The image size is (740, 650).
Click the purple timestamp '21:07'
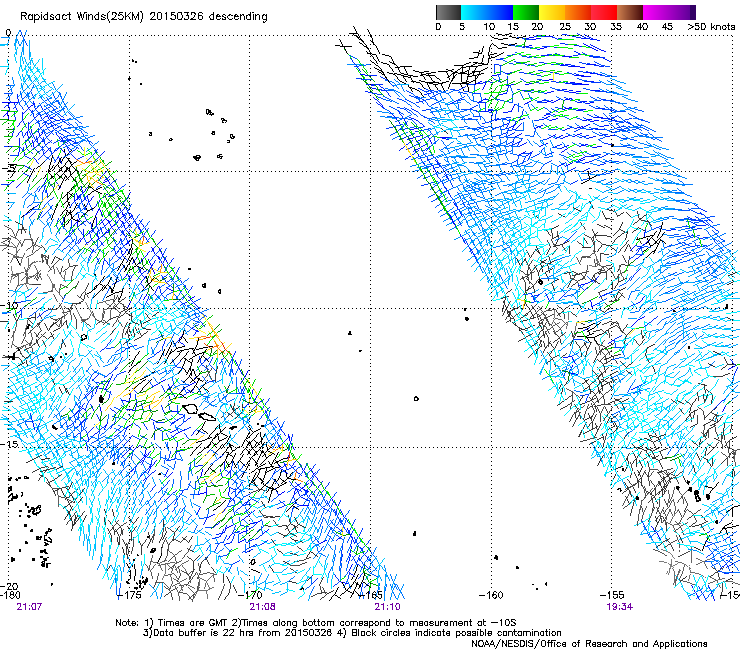pos(29,607)
